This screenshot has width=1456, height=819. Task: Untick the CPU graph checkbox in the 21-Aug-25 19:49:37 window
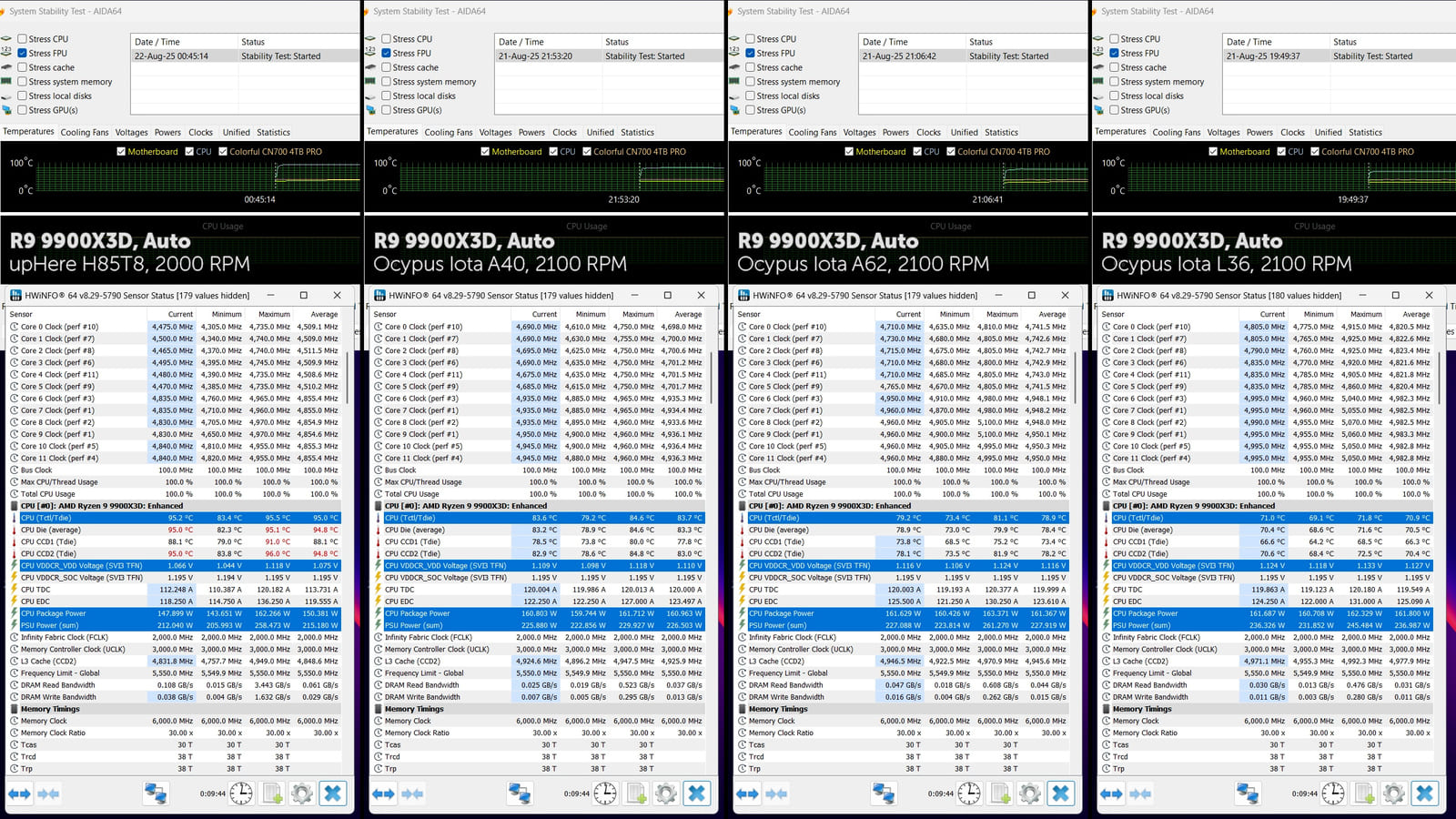click(x=1281, y=152)
